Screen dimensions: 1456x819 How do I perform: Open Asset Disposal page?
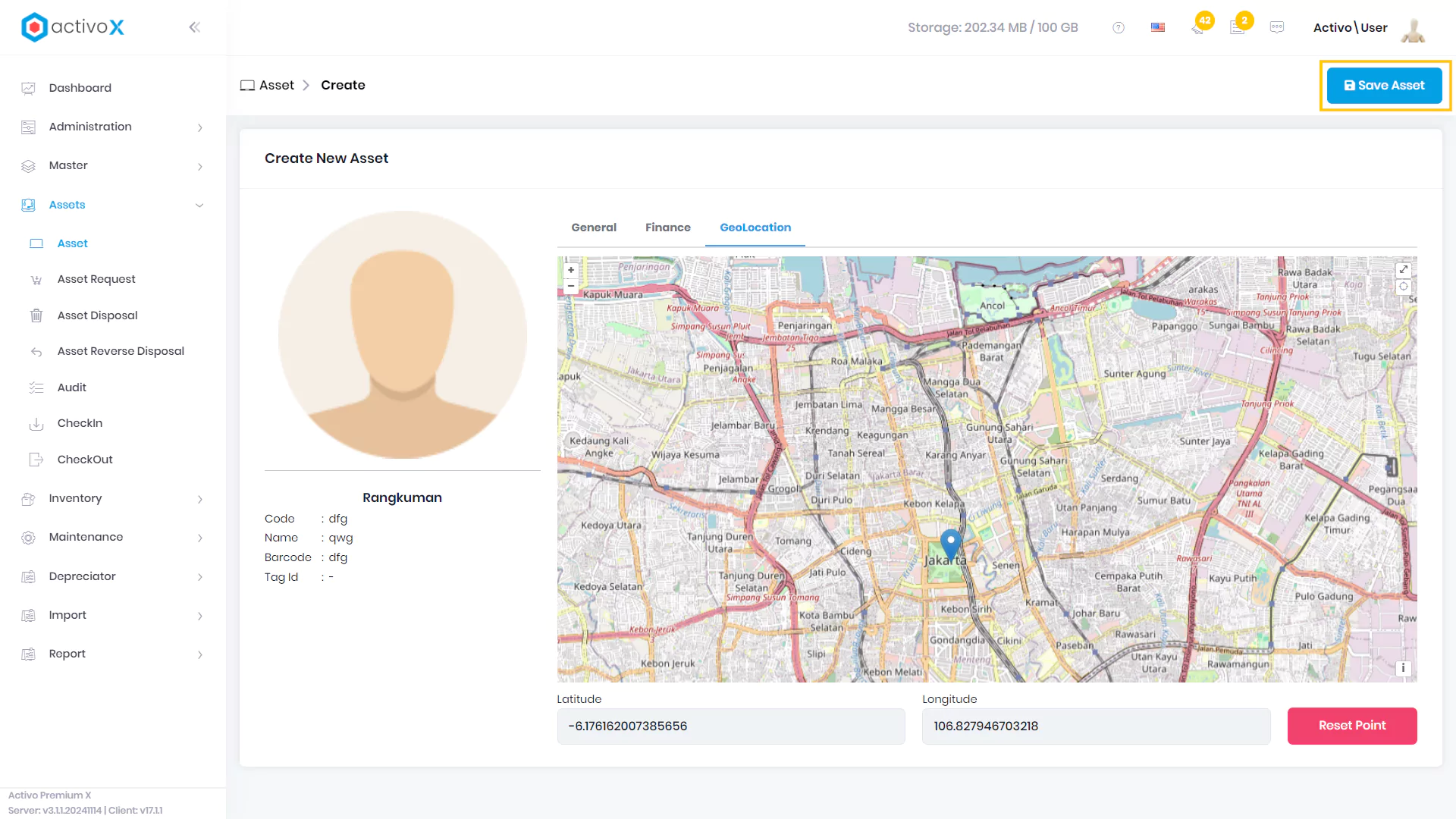point(98,315)
